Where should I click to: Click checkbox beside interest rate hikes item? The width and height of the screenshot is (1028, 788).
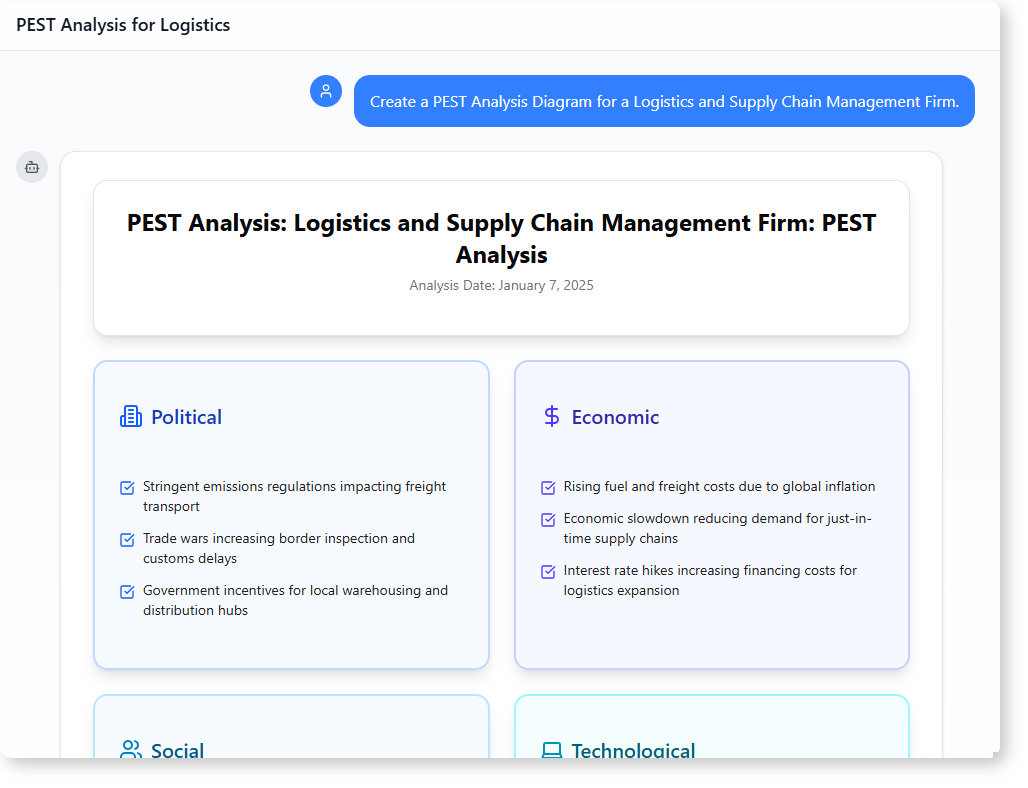click(548, 572)
